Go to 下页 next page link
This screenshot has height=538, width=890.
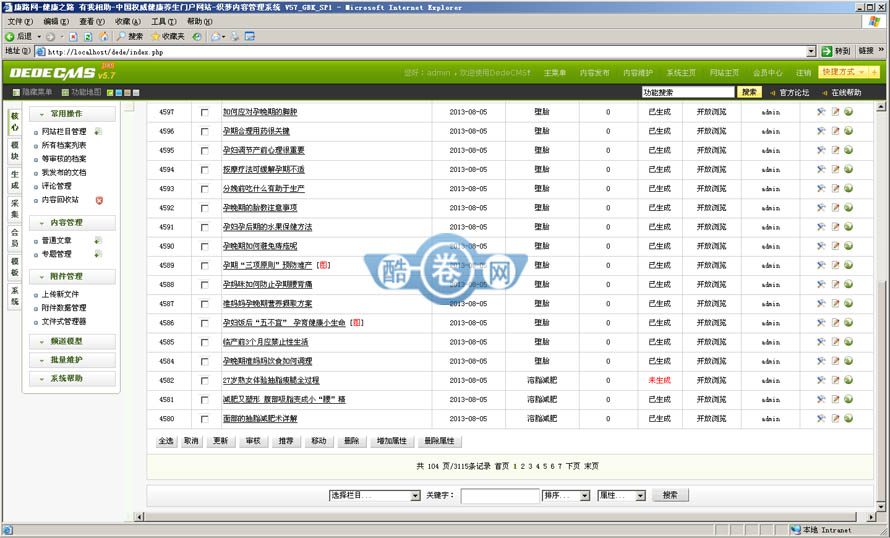pos(573,466)
